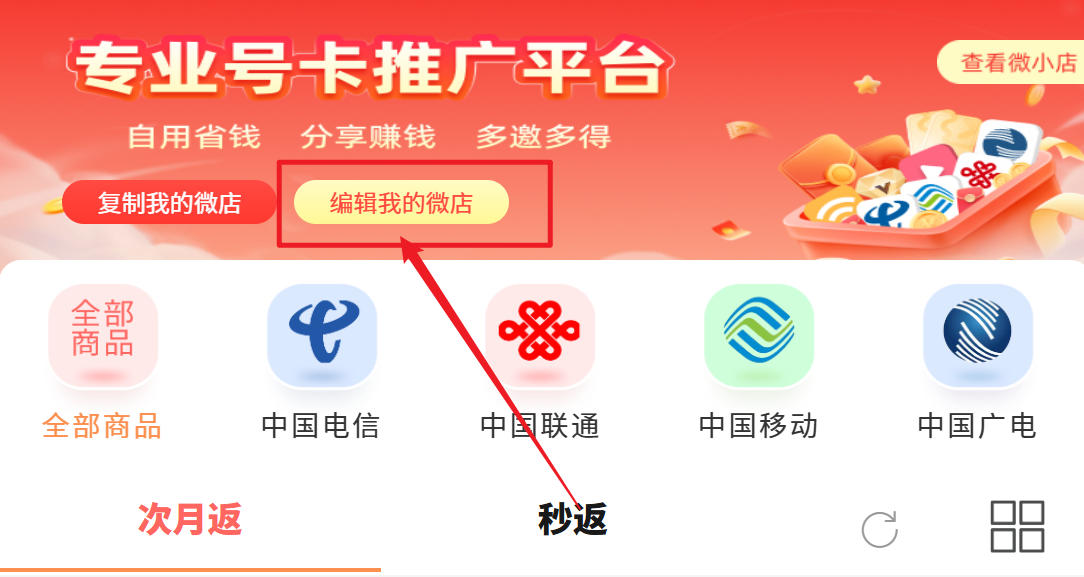Switch to the 次月返 tab
Viewport: 1084px width, 577px height.
click(x=190, y=520)
